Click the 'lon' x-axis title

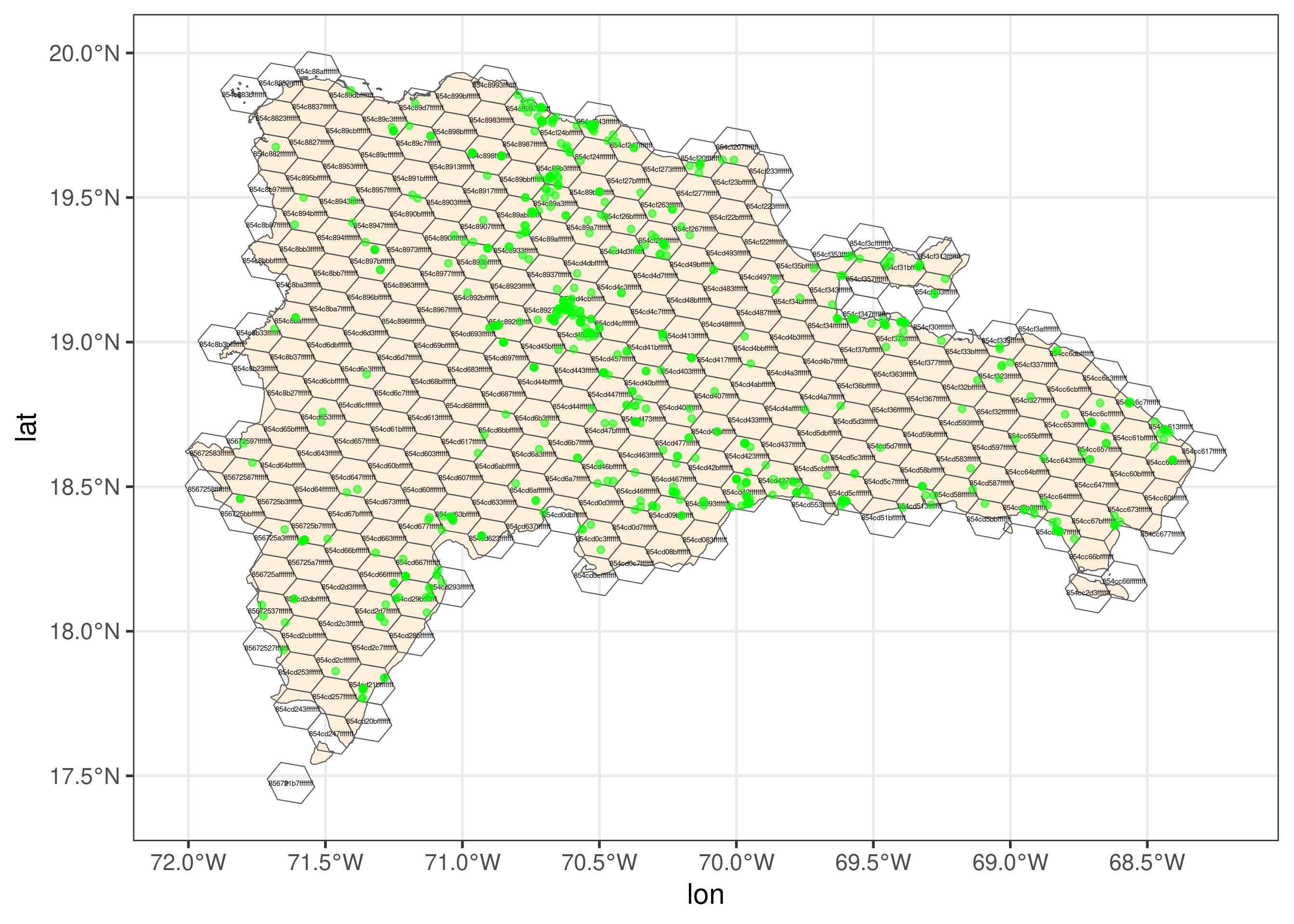pyautogui.click(x=705, y=895)
